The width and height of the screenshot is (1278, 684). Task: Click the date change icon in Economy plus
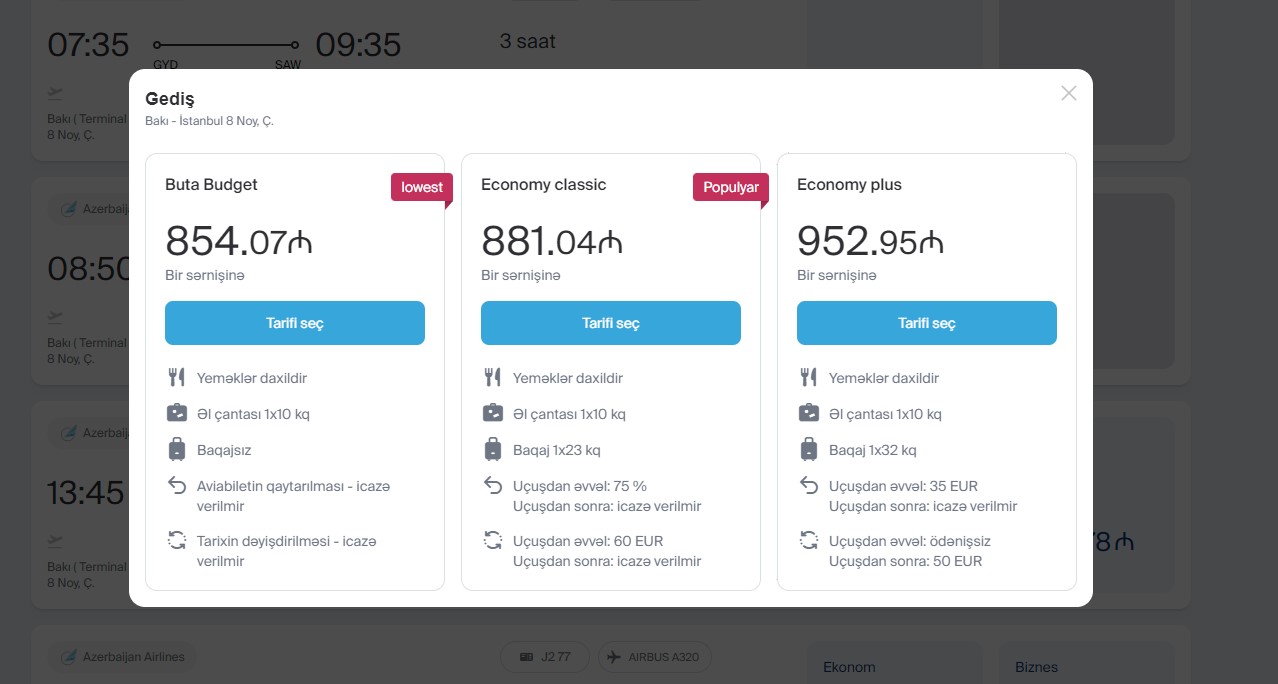[809, 541]
